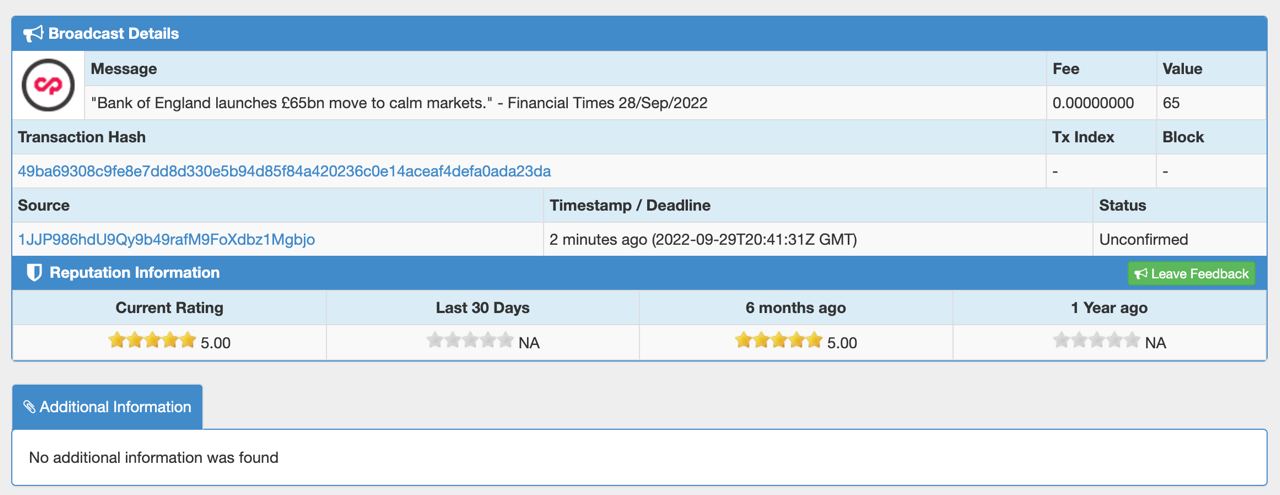
Task: Click the Block column header
Action: tap(1183, 137)
